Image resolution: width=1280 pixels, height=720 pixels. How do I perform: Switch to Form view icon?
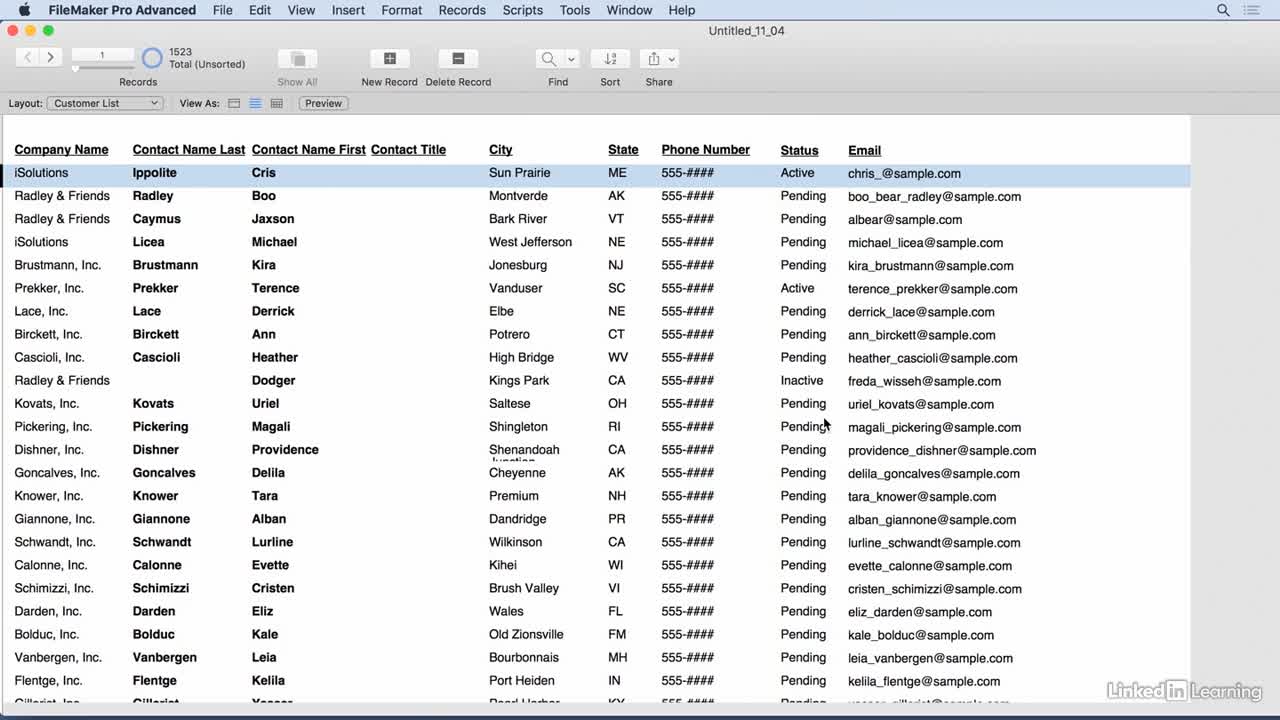click(234, 103)
